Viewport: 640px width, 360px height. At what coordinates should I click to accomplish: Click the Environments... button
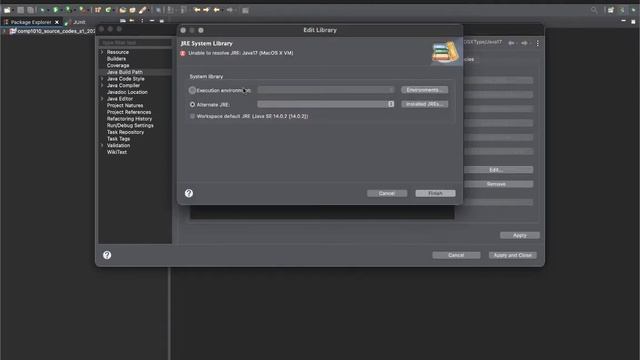pyautogui.click(x=424, y=90)
